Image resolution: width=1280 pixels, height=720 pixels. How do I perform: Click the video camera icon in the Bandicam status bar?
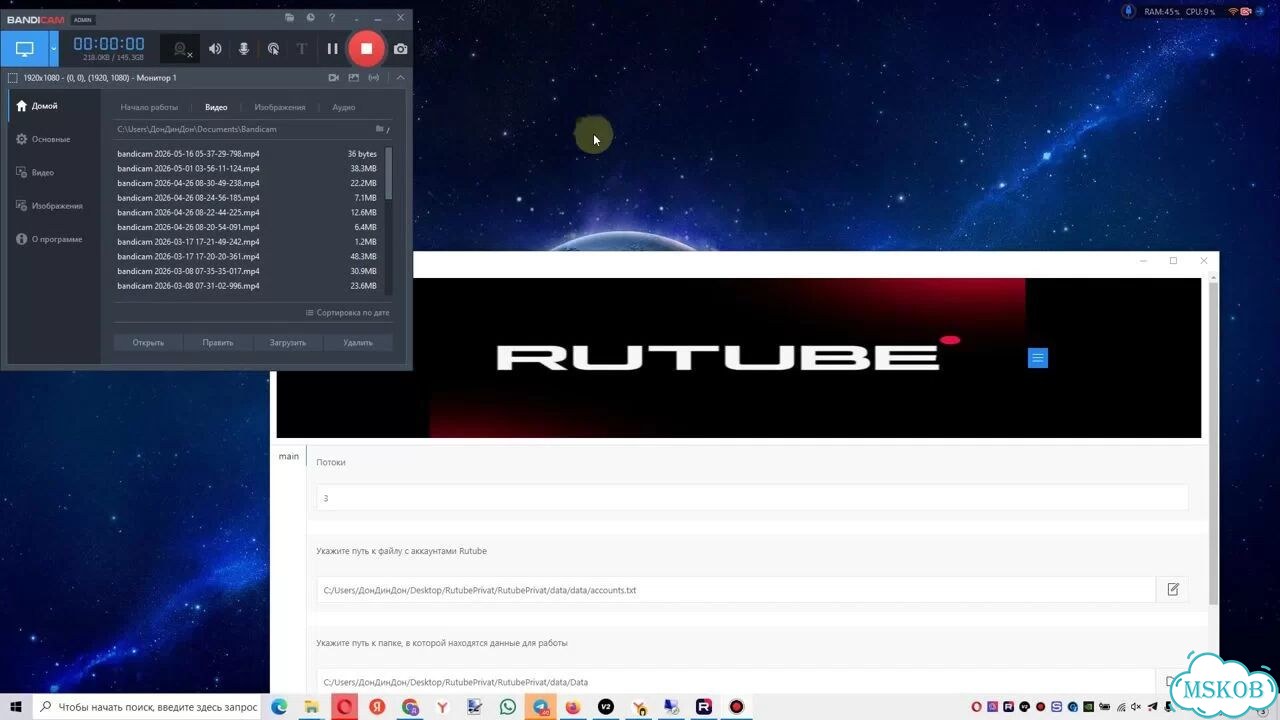[334, 78]
